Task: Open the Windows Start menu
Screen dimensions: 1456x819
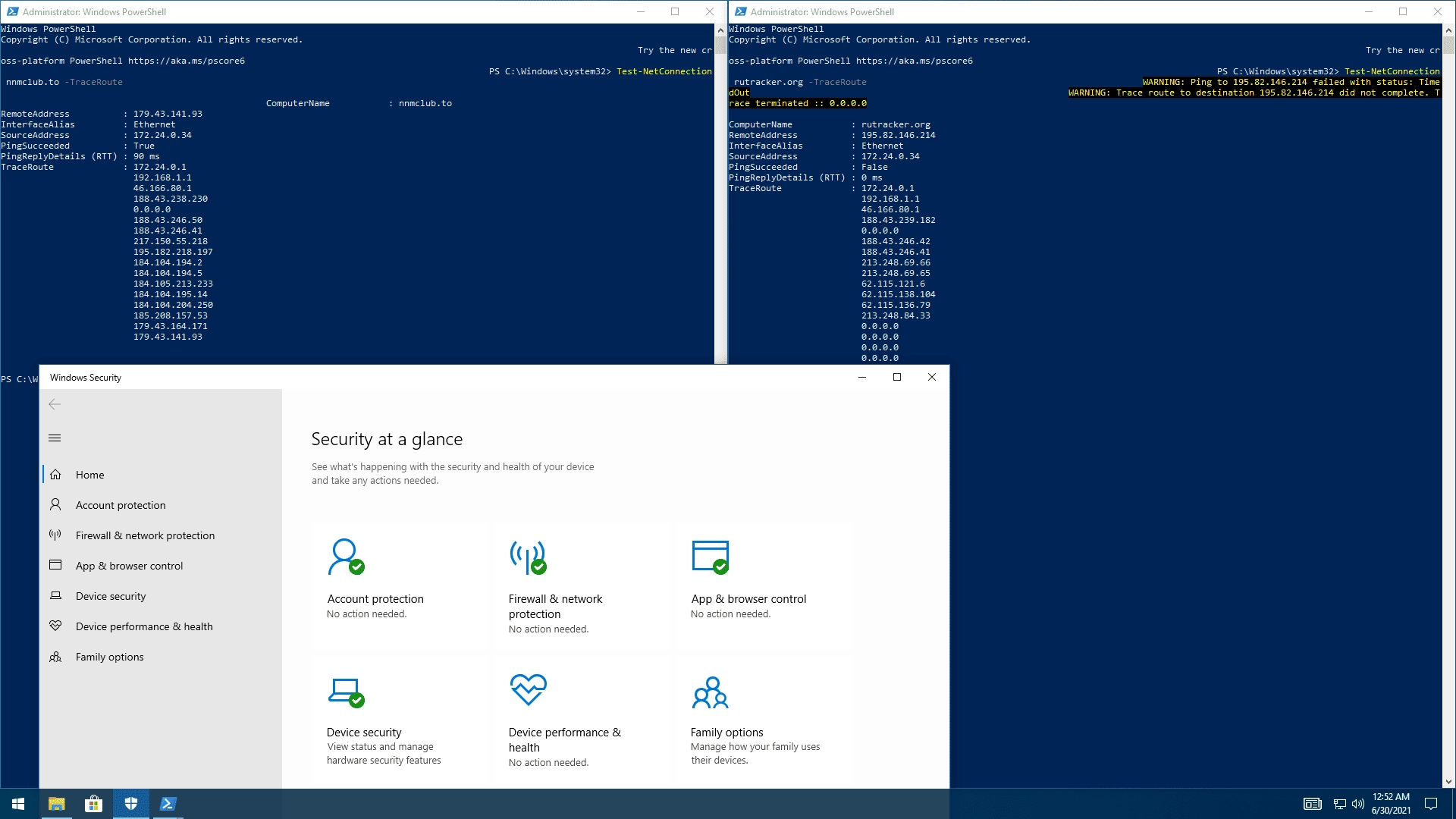Action: point(18,804)
